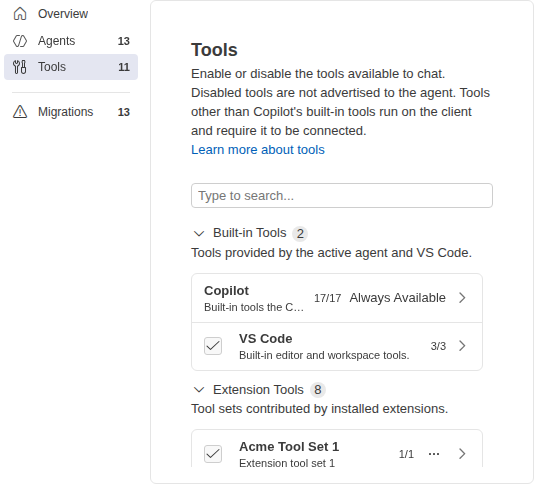The height and width of the screenshot is (500, 550).
Task: Collapse the Built-in Tools section
Action: coord(199,233)
